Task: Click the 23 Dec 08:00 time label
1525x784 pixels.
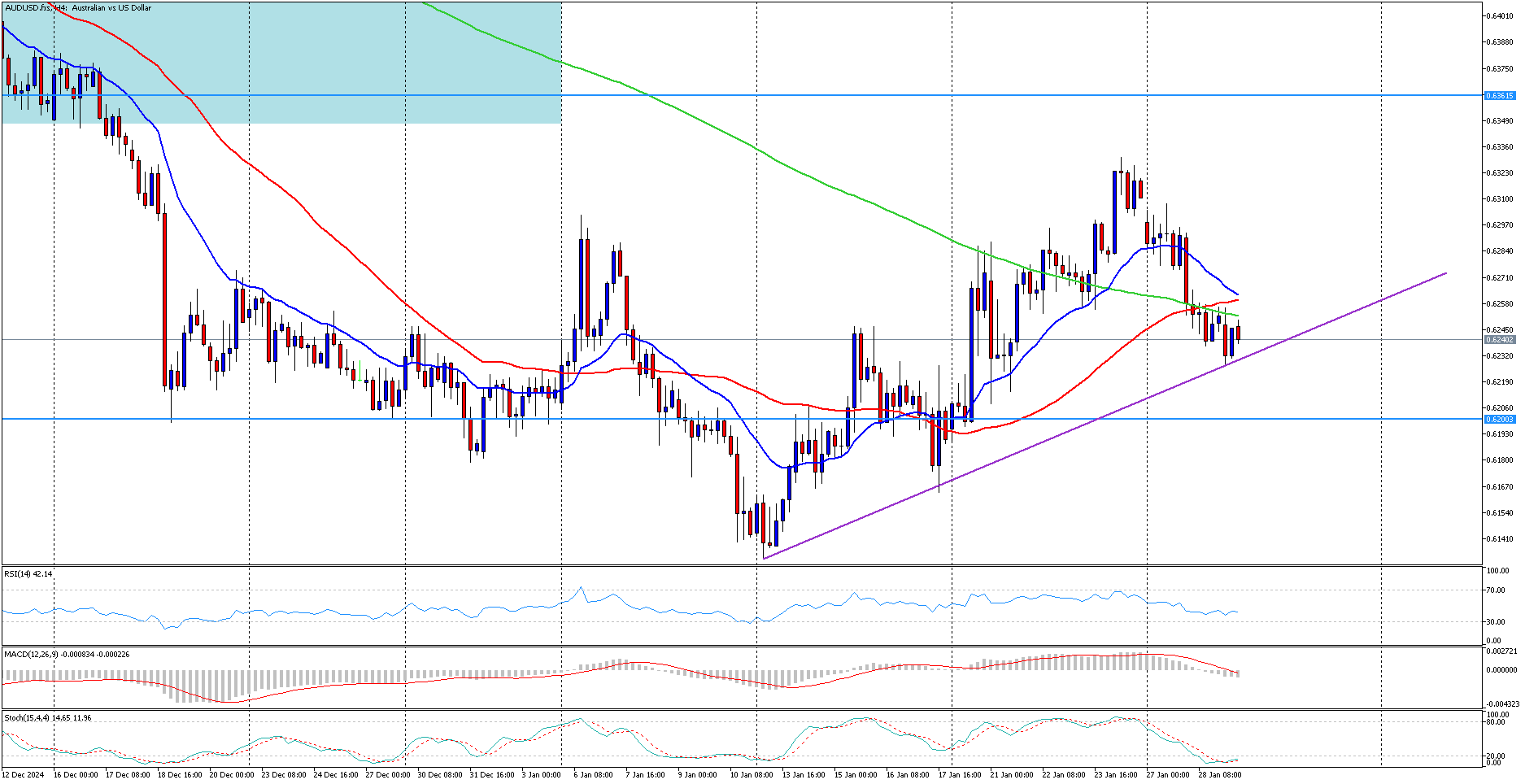Action: [x=284, y=775]
